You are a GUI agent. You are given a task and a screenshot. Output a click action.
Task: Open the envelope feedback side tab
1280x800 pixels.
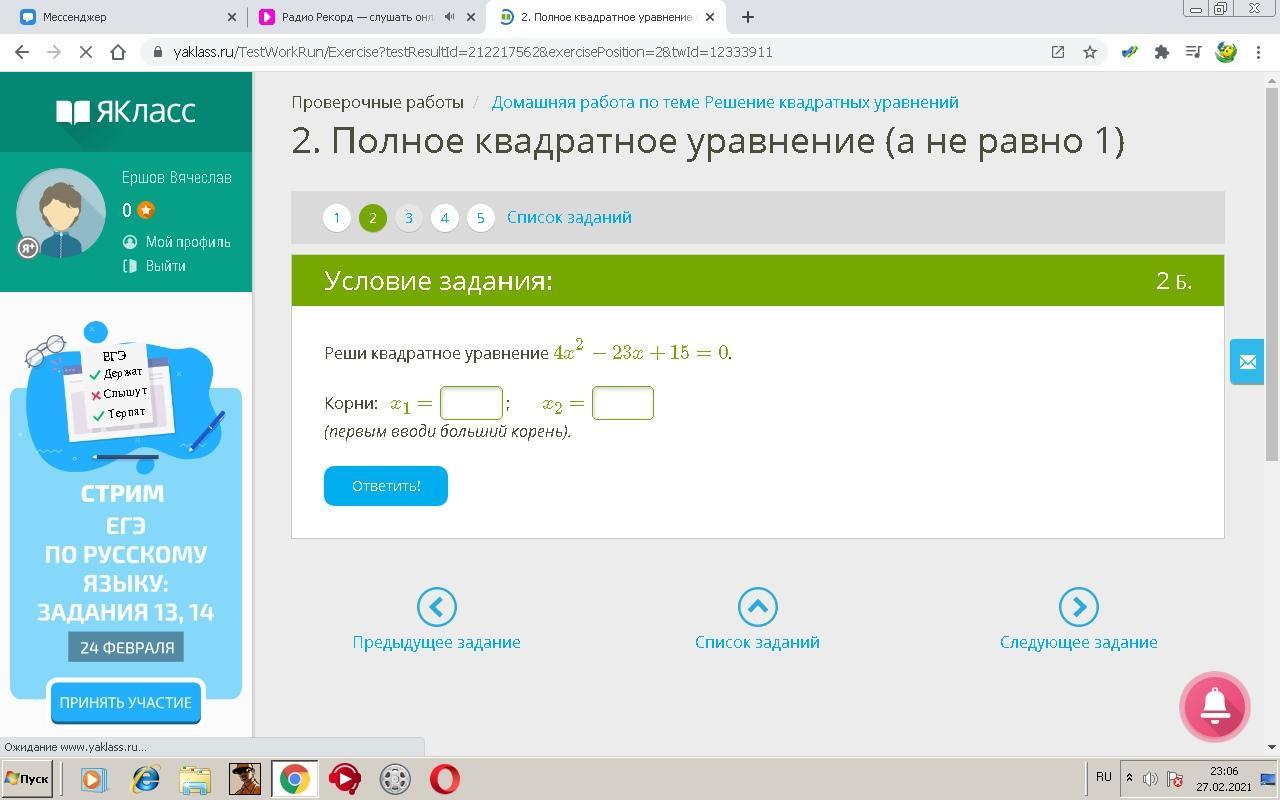(x=1247, y=362)
